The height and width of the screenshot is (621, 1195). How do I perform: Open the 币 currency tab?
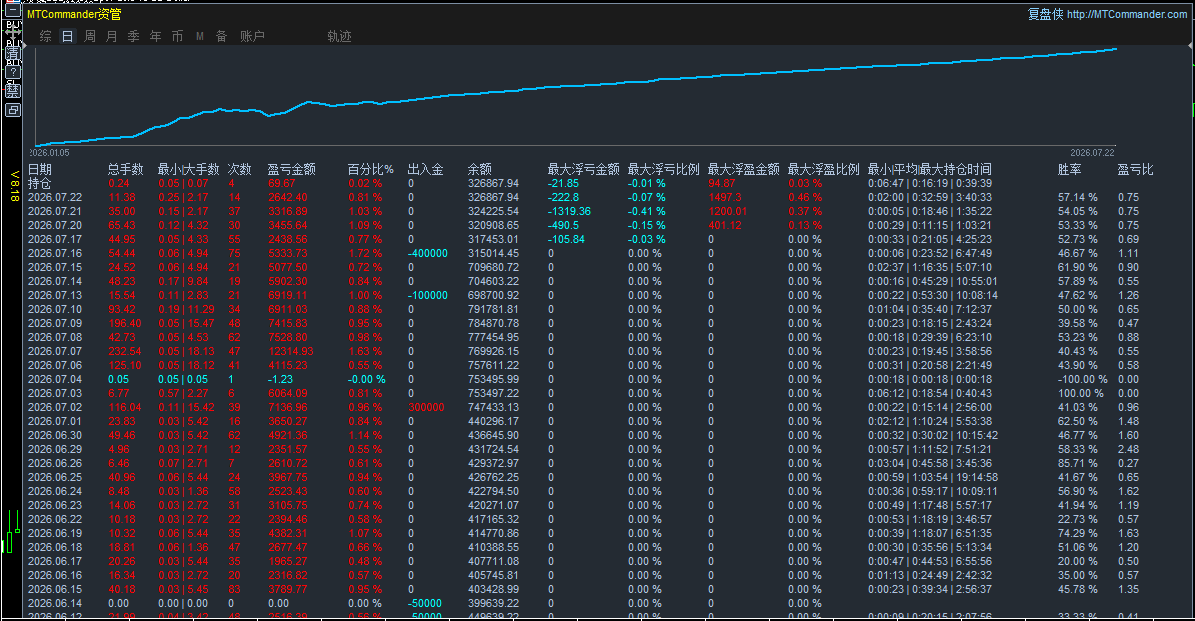tap(178, 36)
